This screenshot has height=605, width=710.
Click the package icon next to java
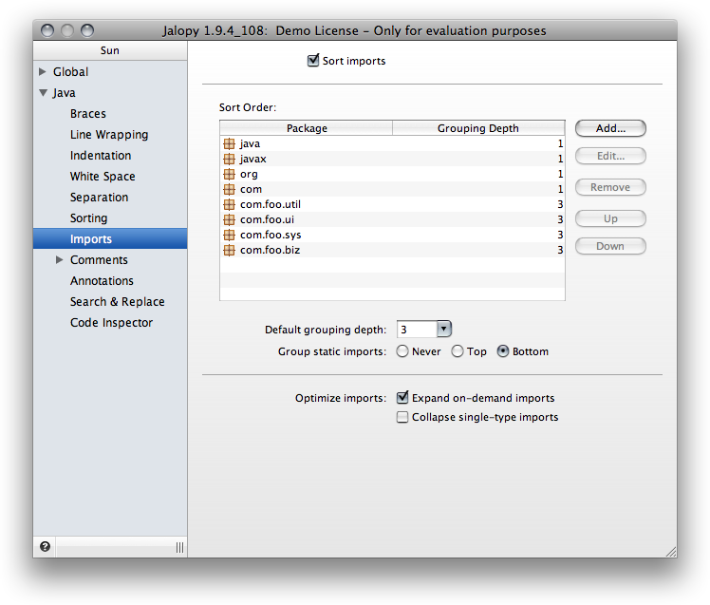[229, 144]
